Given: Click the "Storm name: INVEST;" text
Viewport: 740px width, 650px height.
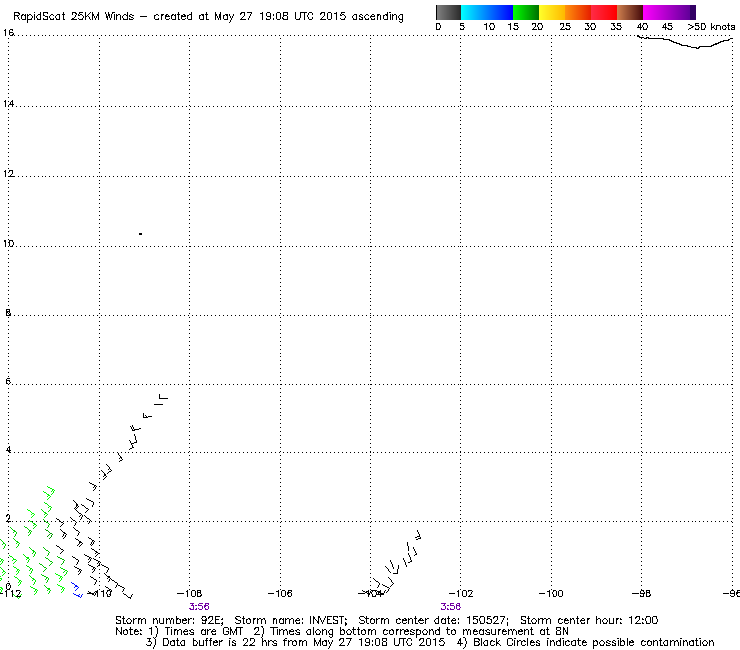Looking at the screenshot, I should click(x=291, y=620).
